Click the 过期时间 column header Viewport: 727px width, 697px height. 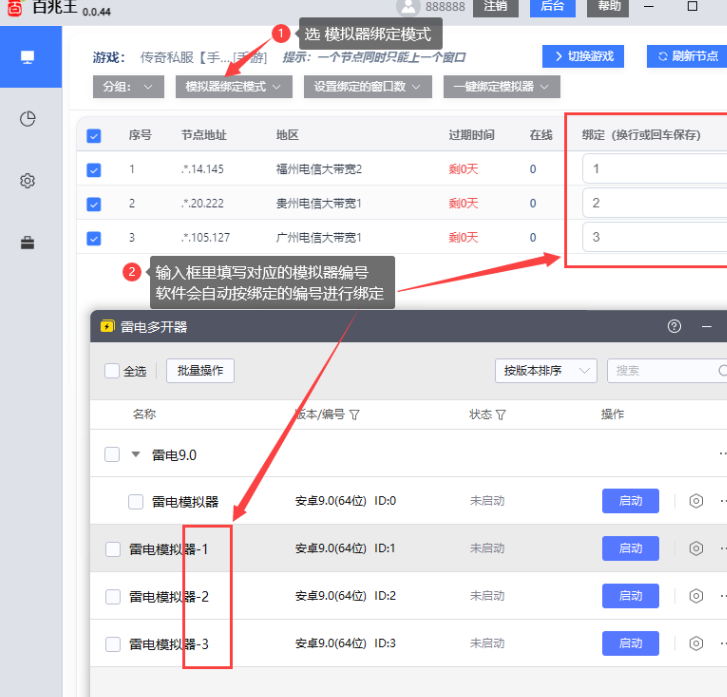pyautogui.click(x=472, y=135)
